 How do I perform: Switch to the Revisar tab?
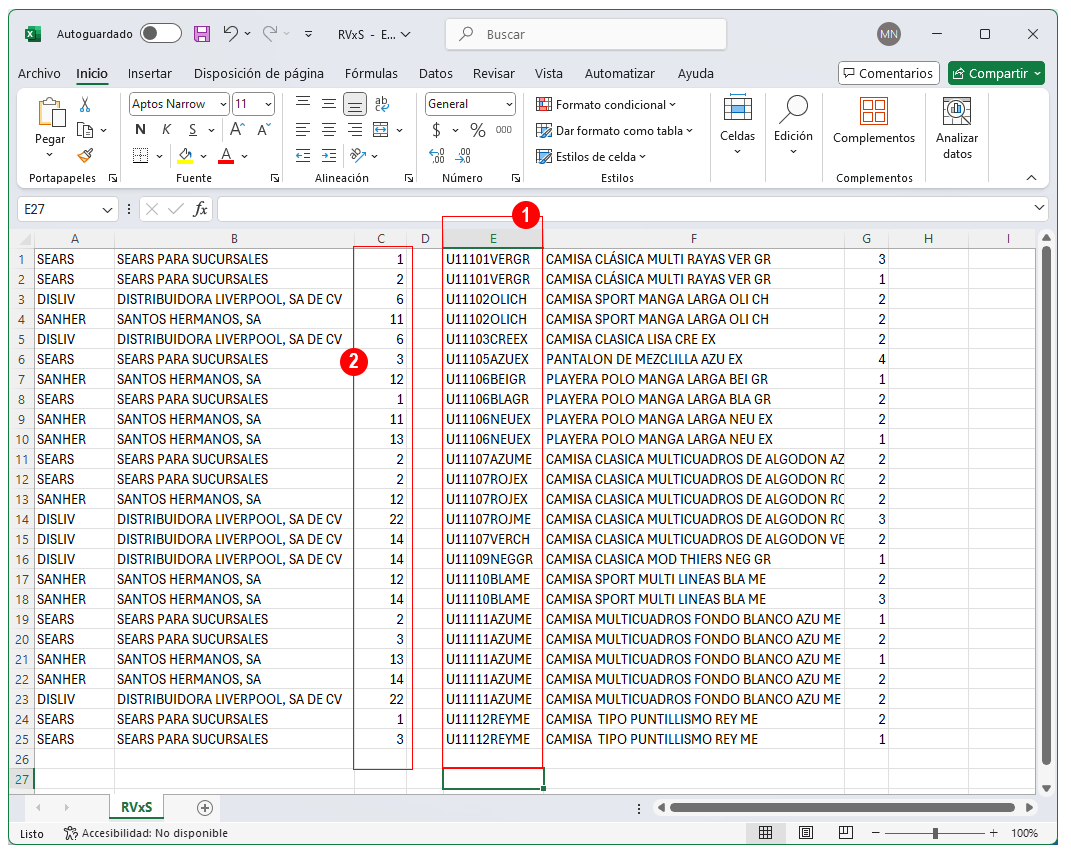(x=494, y=73)
